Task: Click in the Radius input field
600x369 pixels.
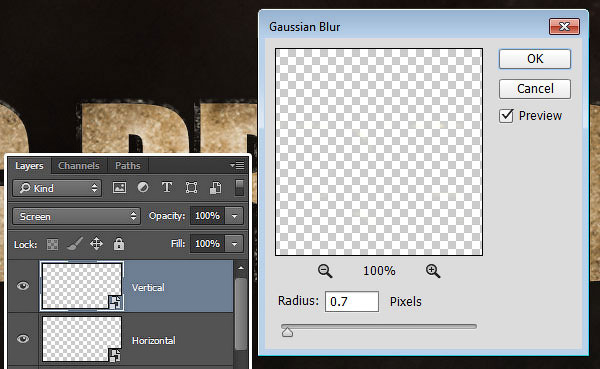Action: click(x=352, y=302)
